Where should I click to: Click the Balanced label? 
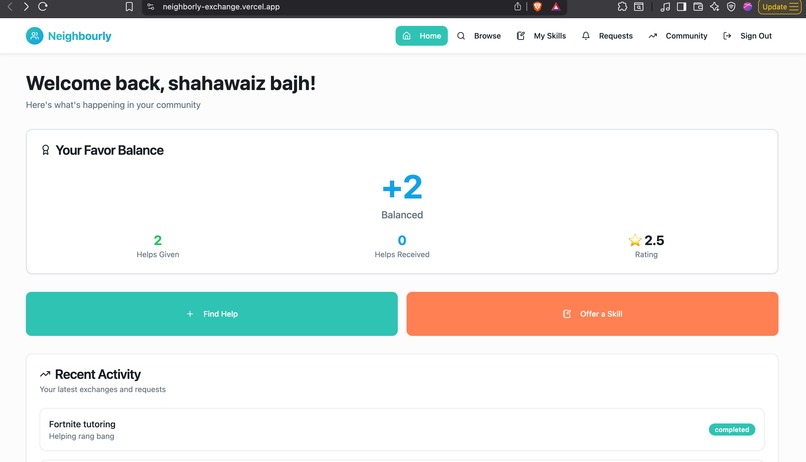[x=402, y=215]
